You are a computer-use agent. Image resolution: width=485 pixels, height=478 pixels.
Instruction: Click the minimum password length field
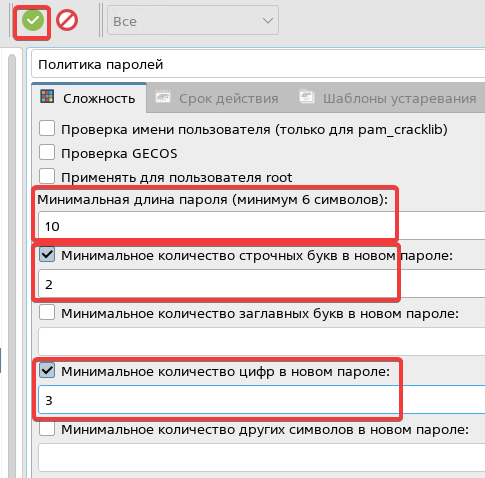(262, 226)
